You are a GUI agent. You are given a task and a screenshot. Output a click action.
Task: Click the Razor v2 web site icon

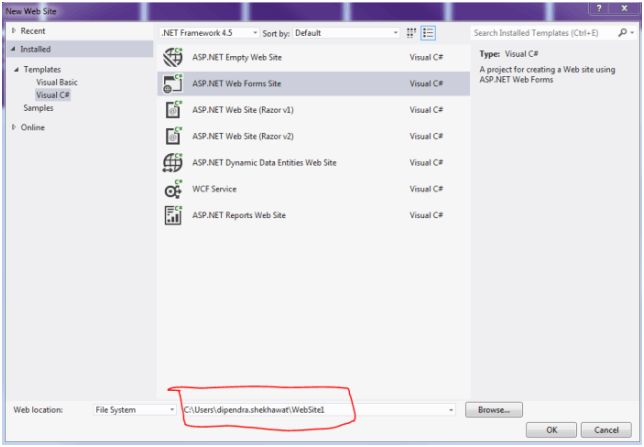pos(173,136)
